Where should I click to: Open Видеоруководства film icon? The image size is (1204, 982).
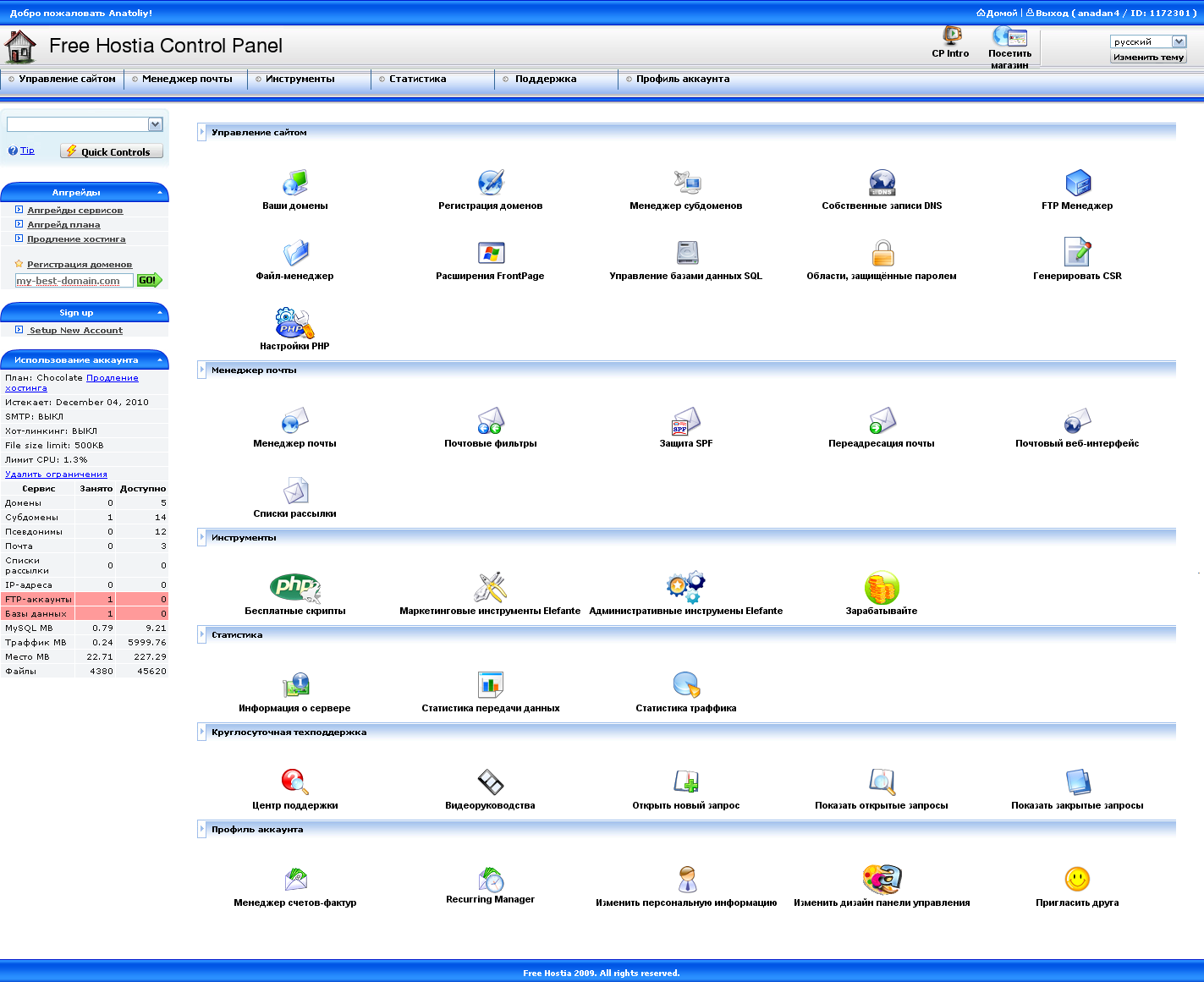coord(491,782)
